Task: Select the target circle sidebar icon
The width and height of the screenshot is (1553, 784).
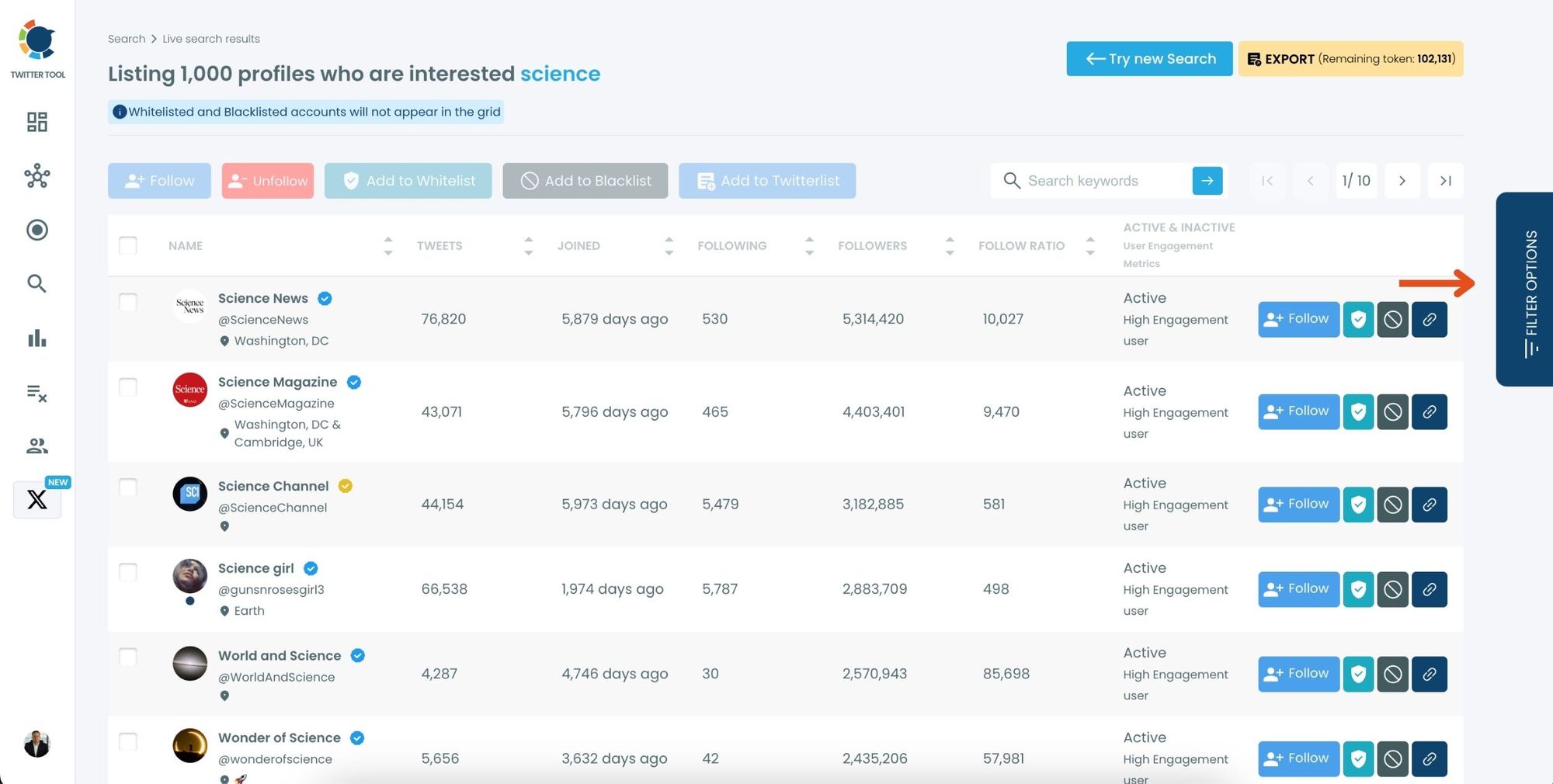Action: point(36,230)
